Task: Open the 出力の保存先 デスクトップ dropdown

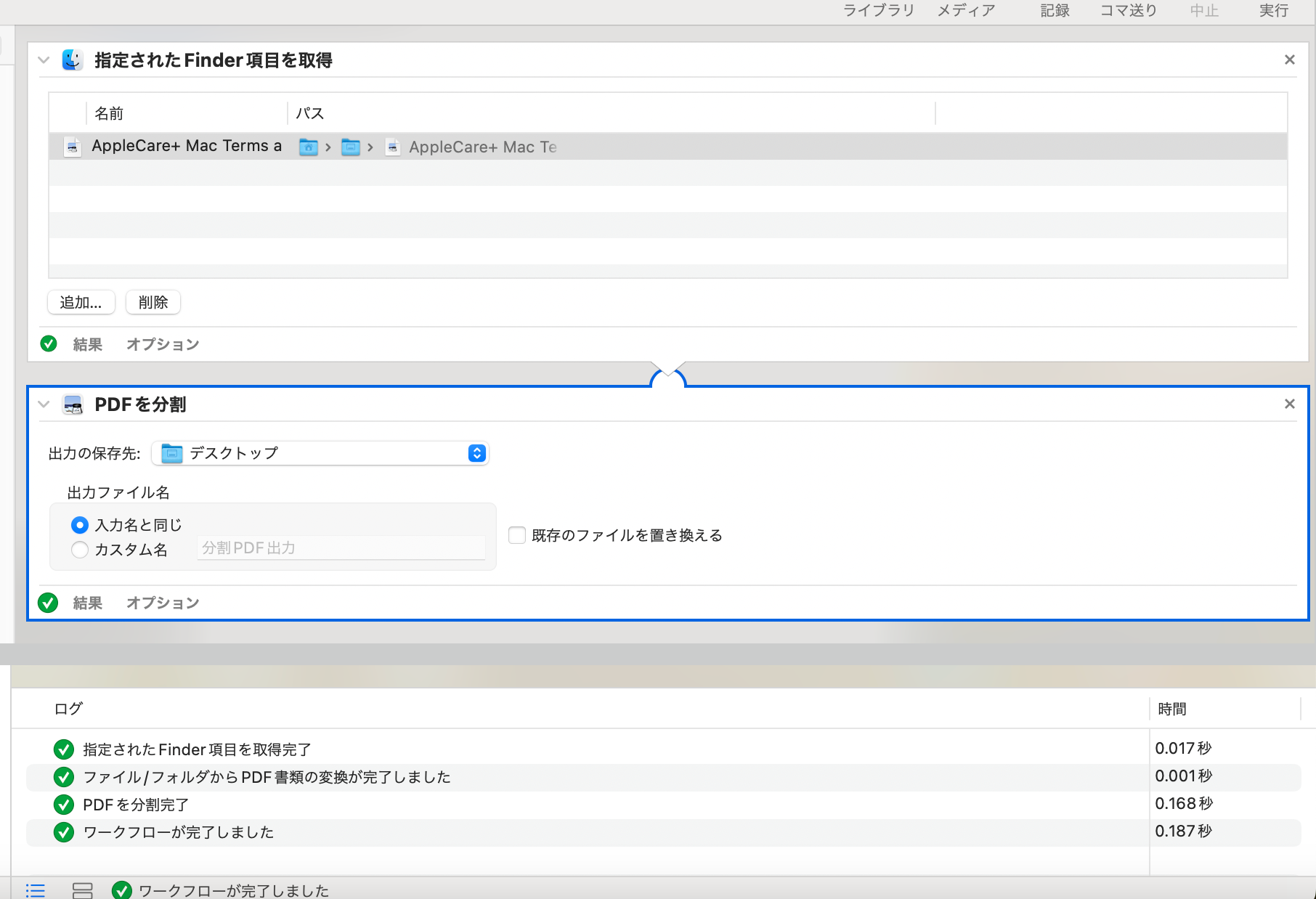Action: pos(320,453)
